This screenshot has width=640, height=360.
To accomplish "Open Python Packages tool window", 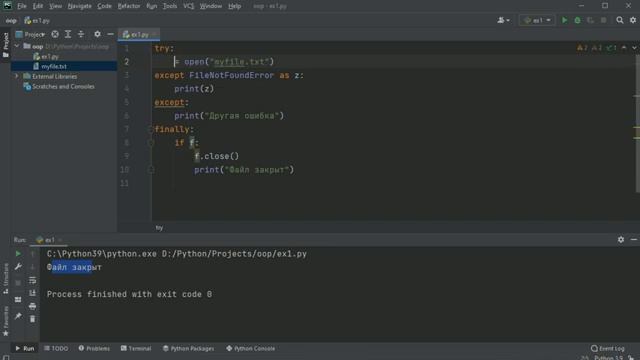I will pyautogui.click(x=188, y=348).
